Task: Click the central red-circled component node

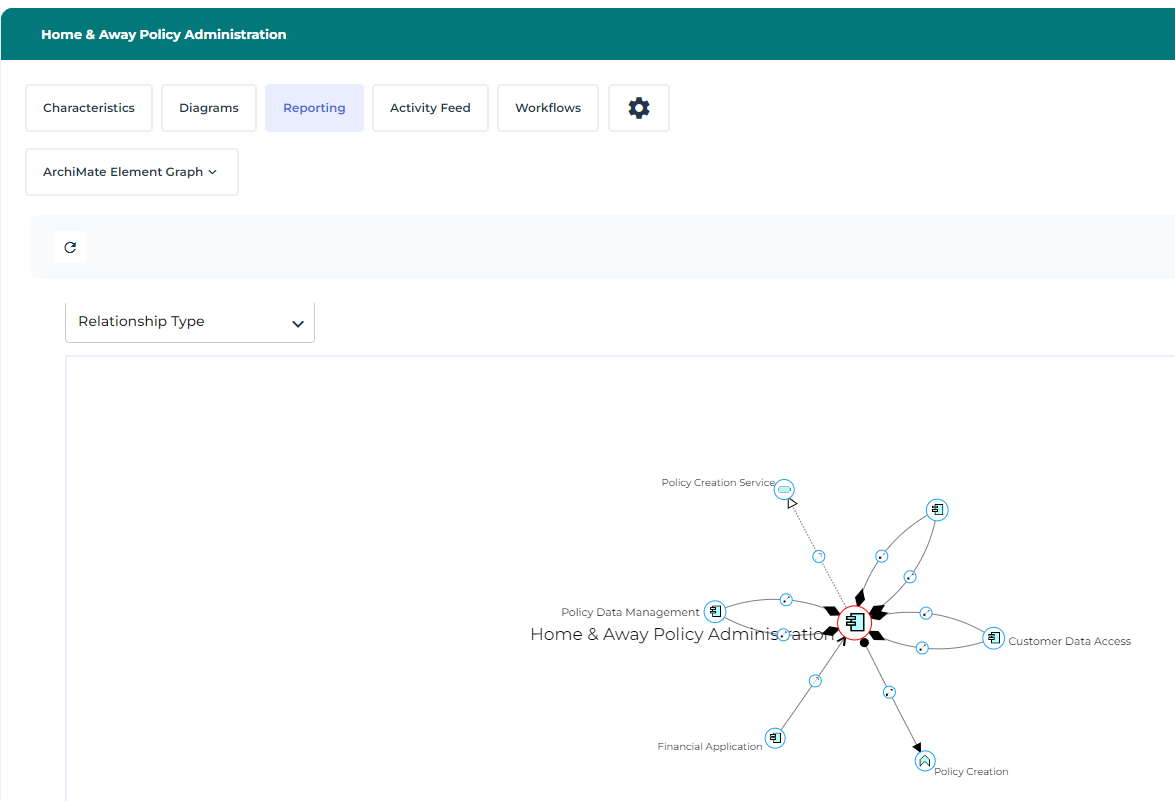Action: click(854, 622)
